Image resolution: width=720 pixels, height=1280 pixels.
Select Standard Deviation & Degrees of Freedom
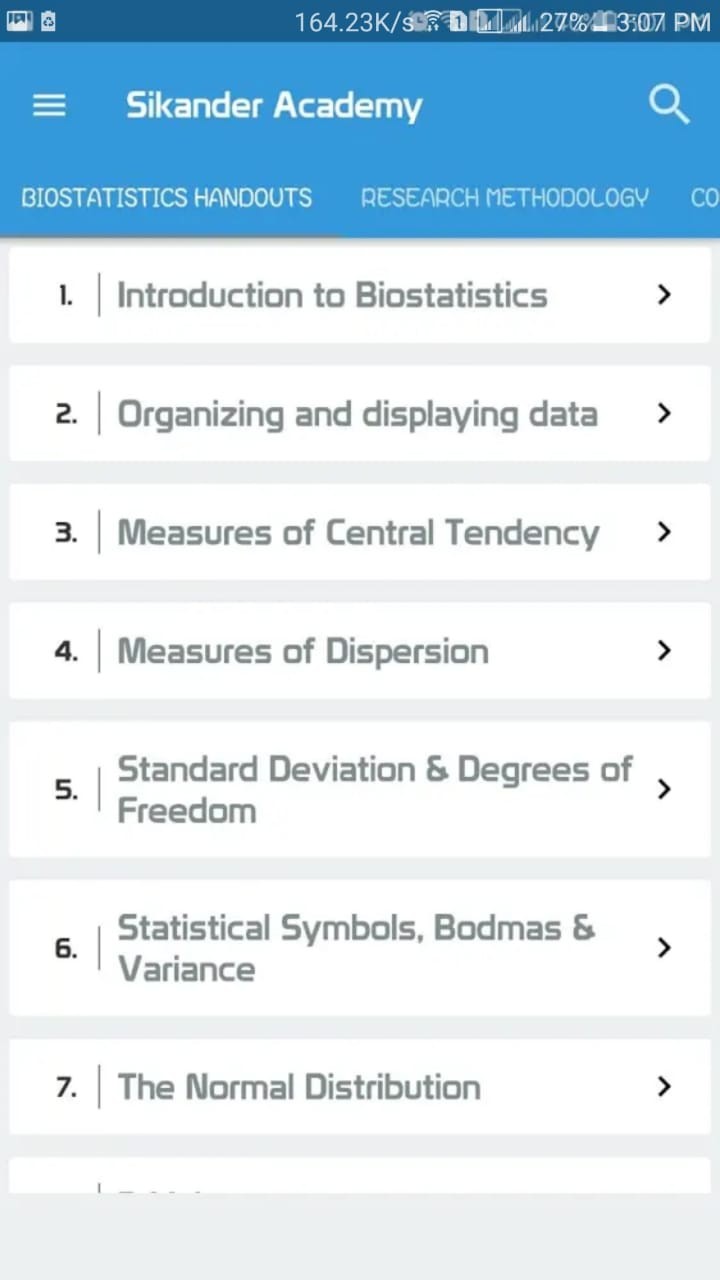coord(374,789)
